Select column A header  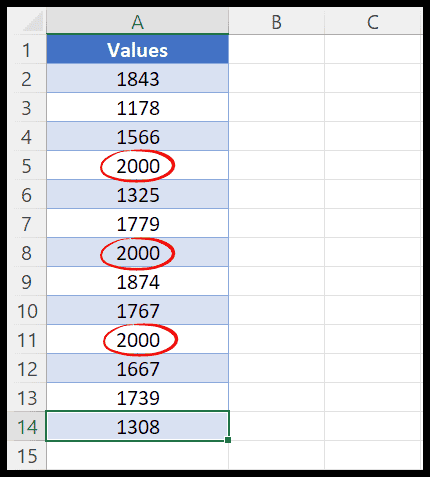[138, 22]
